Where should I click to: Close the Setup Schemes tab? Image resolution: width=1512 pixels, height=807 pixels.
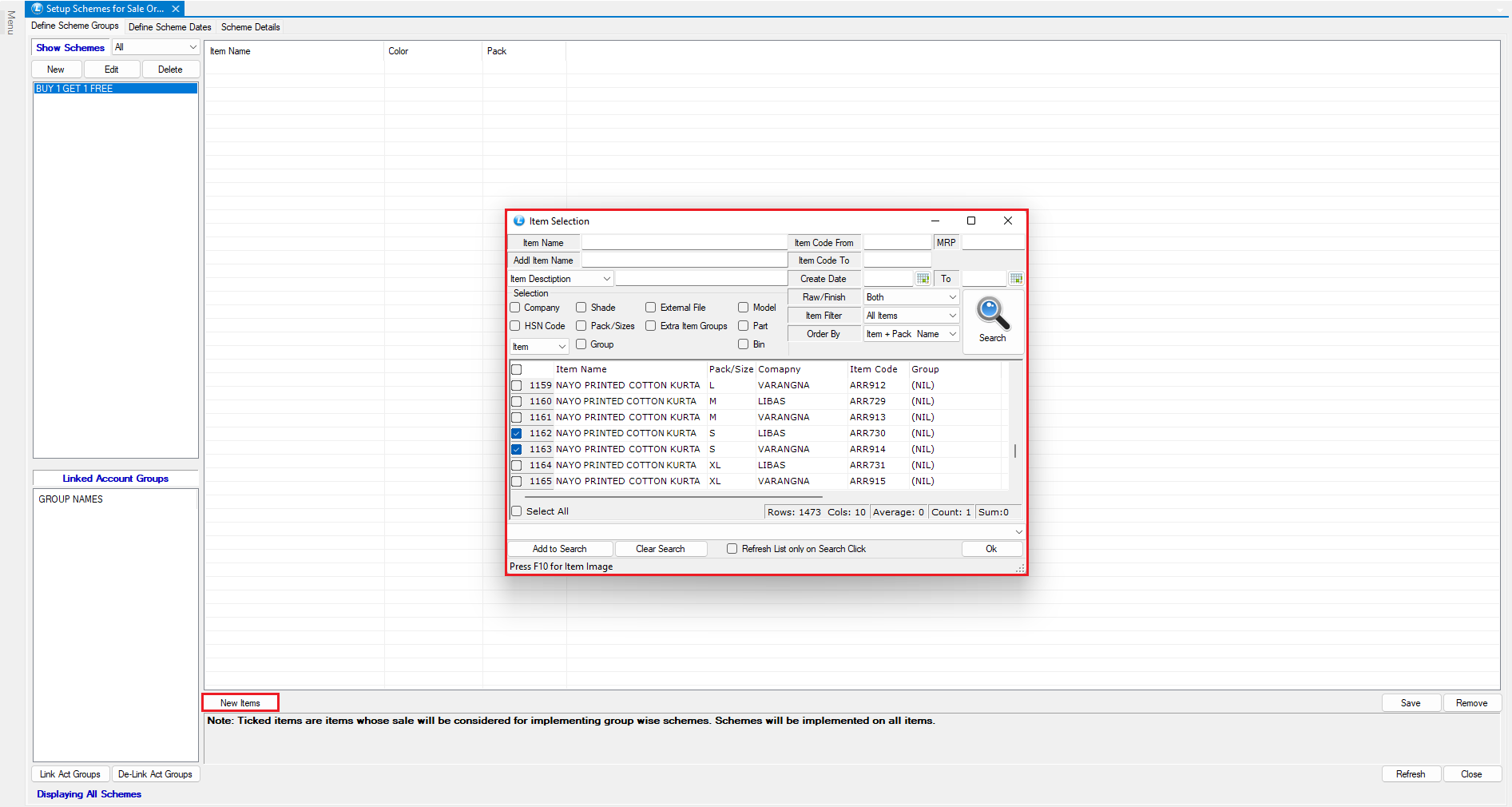coord(176,9)
